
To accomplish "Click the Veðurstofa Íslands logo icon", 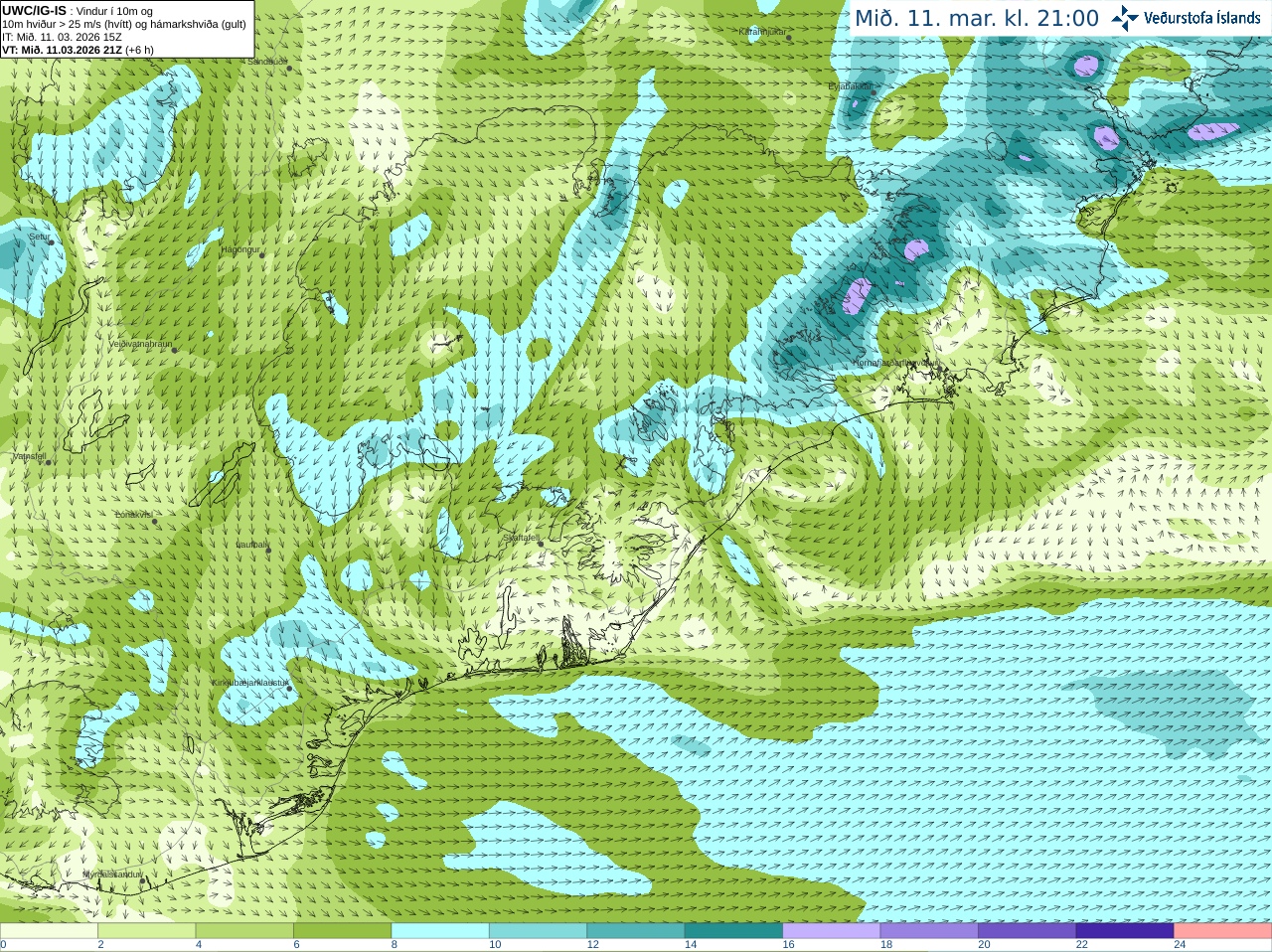I will point(1125,18).
